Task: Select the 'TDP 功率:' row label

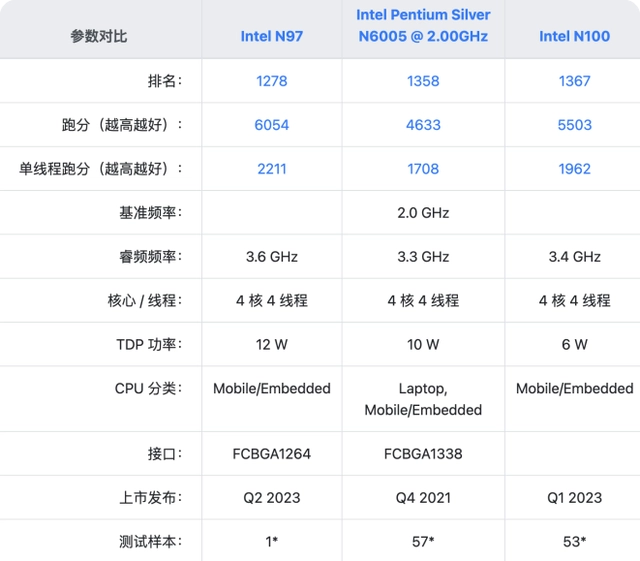Action: (x=149, y=345)
